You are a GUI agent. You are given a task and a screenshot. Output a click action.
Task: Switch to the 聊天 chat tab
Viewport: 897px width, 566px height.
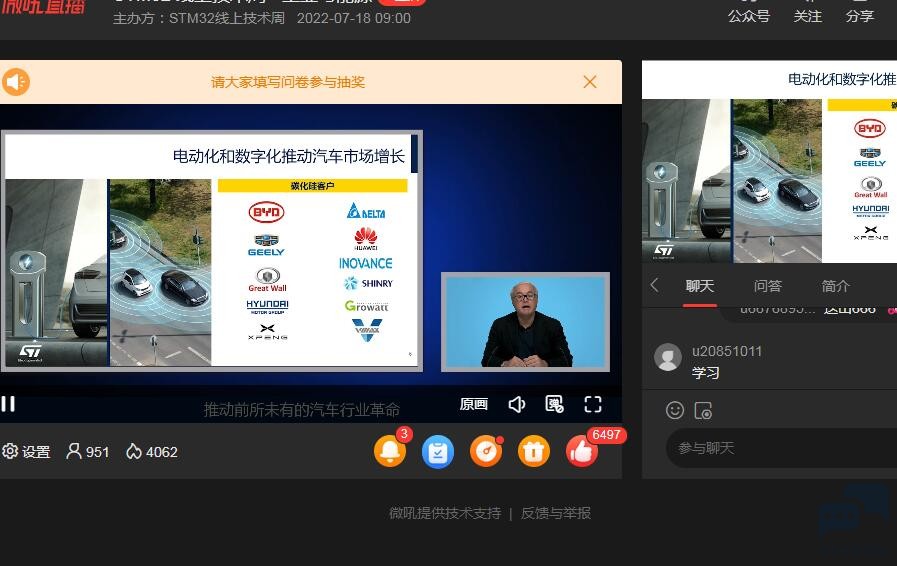pyautogui.click(x=700, y=286)
